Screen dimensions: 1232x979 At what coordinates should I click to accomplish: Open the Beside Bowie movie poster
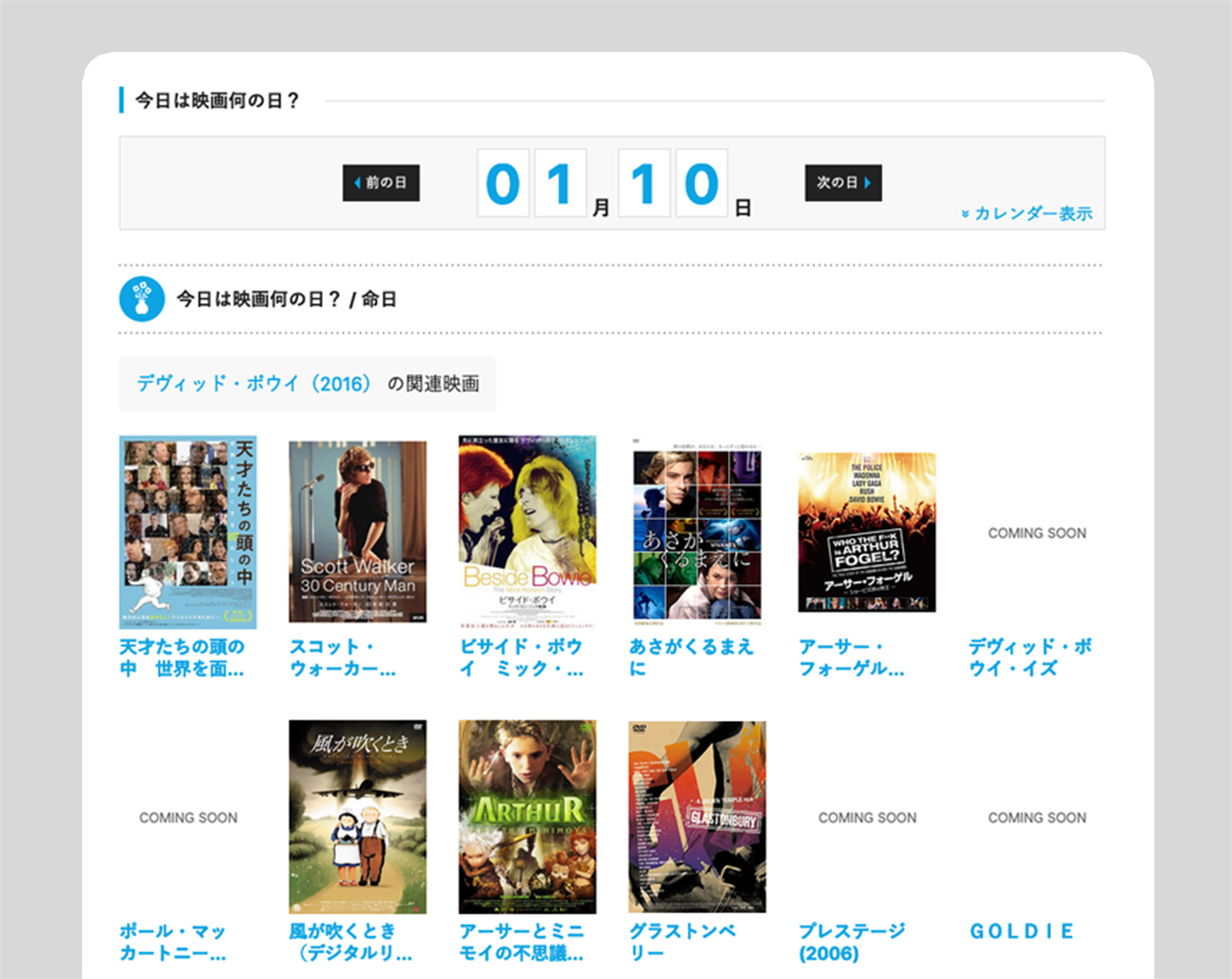tap(527, 532)
